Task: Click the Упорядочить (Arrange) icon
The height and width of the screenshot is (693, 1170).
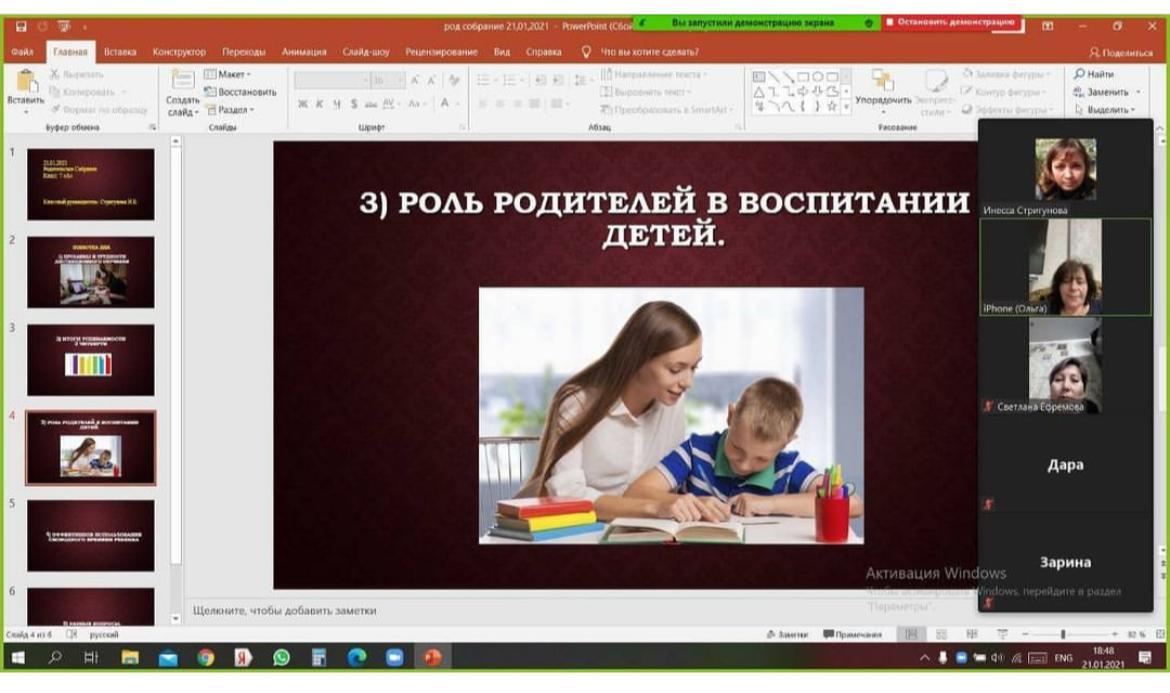Action: (882, 82)
